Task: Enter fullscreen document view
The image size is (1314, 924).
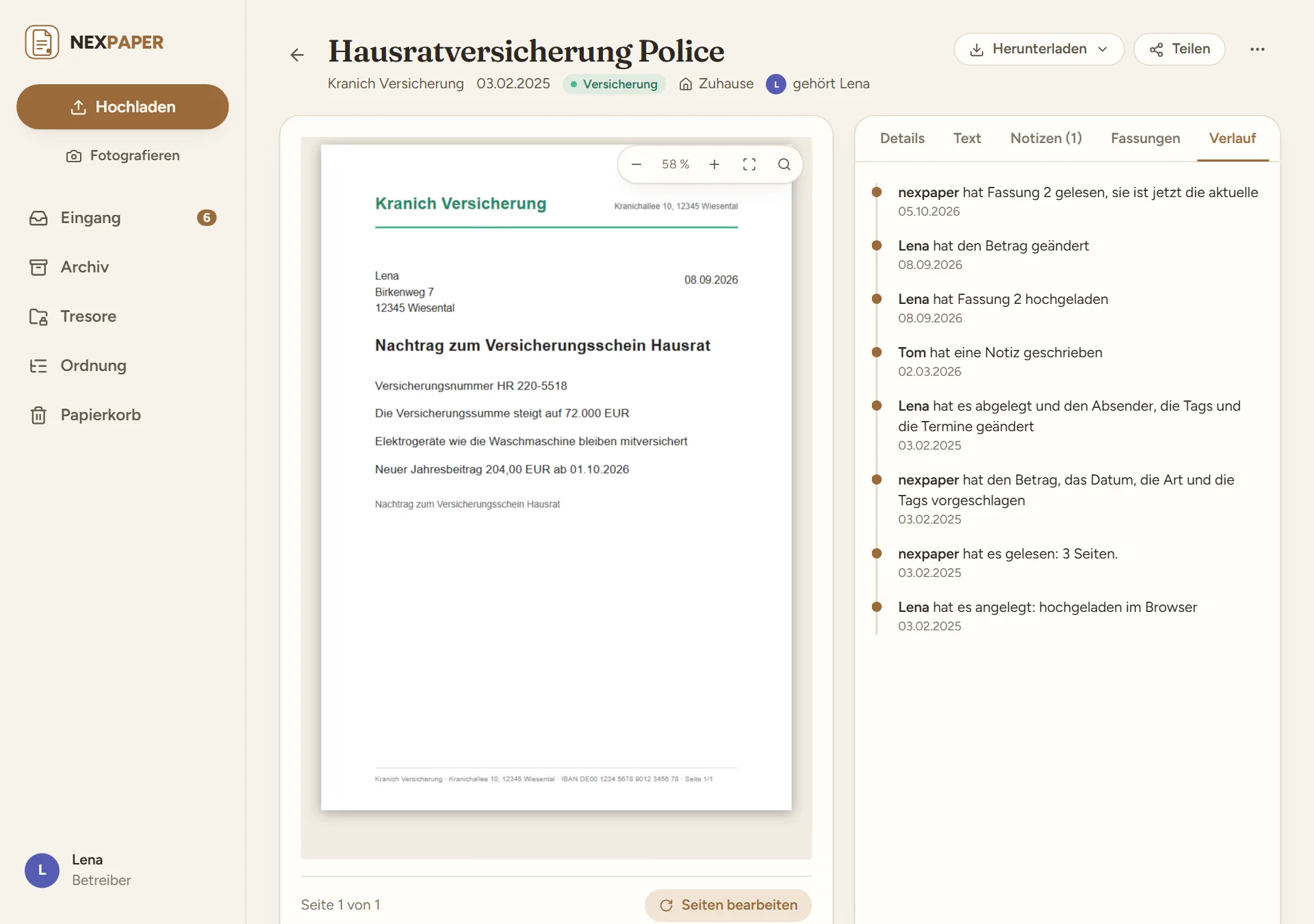Action: (749, 164)
